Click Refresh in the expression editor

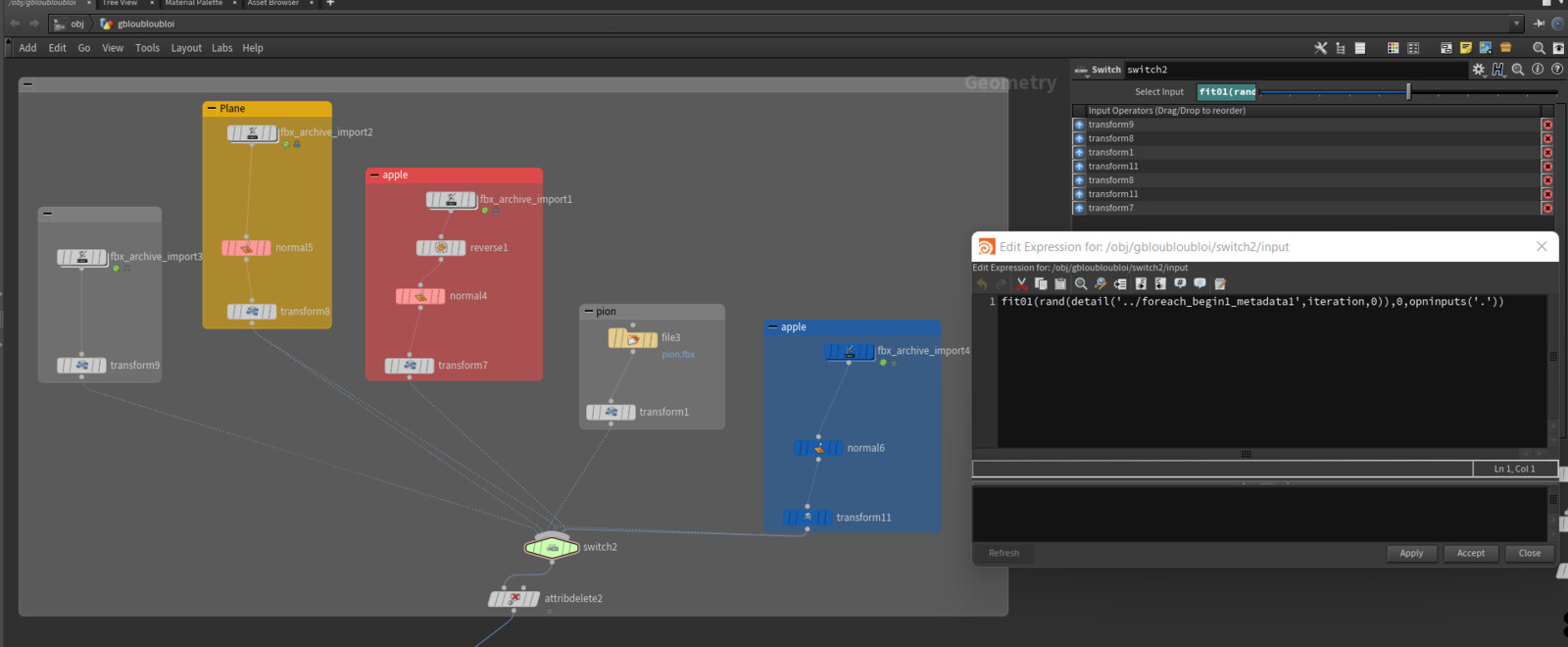[x=1004, y=554]
